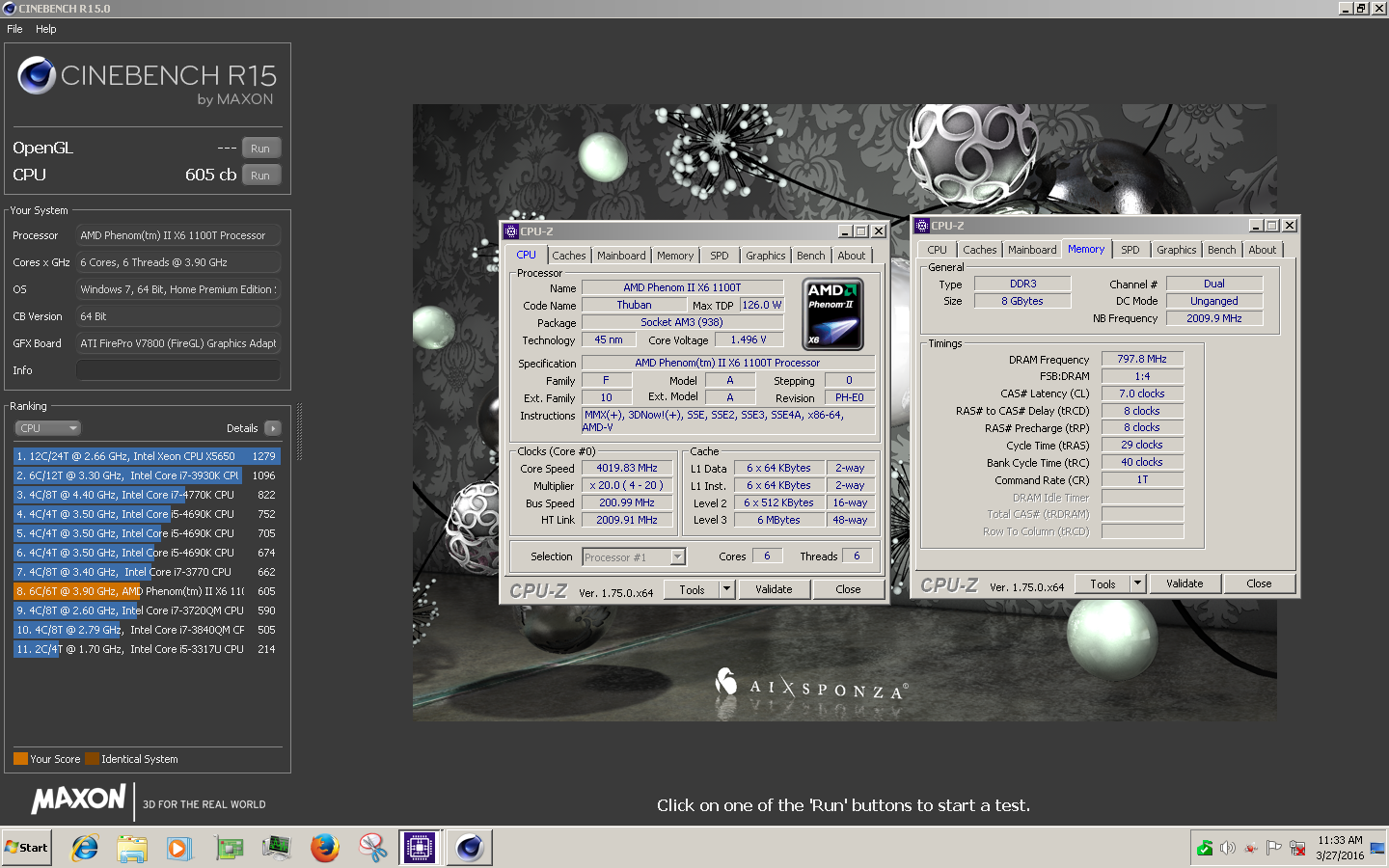Click the MAXON logo at the bottom left
Screen dimensions: 1389x868
click(79, 799)
